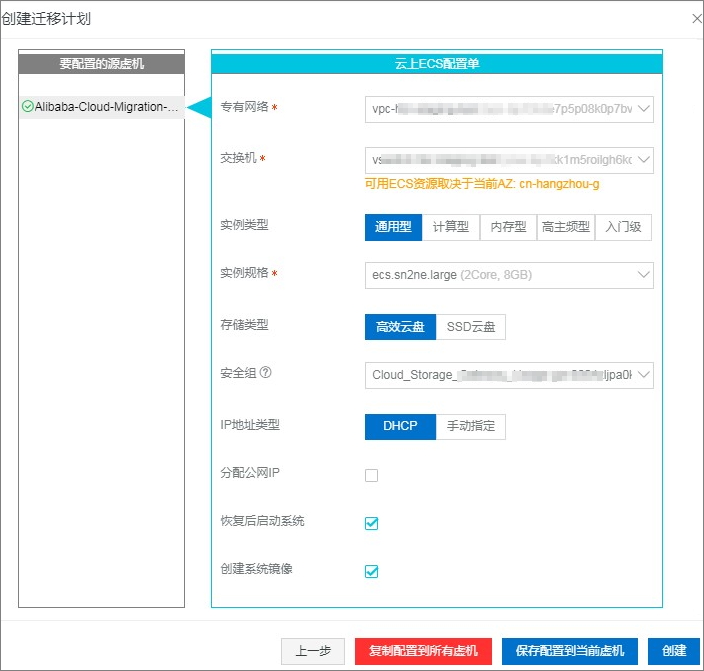
Task: Open the 安全组 Cloud_Storage dropdown
Action: click(x=509, y=375)
